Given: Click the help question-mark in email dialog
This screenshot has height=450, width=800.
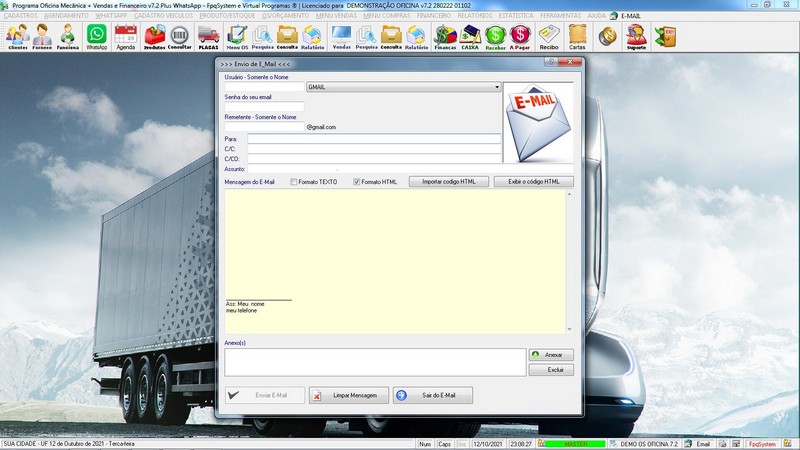Looking at the screenshot, I should click(551, 62).
